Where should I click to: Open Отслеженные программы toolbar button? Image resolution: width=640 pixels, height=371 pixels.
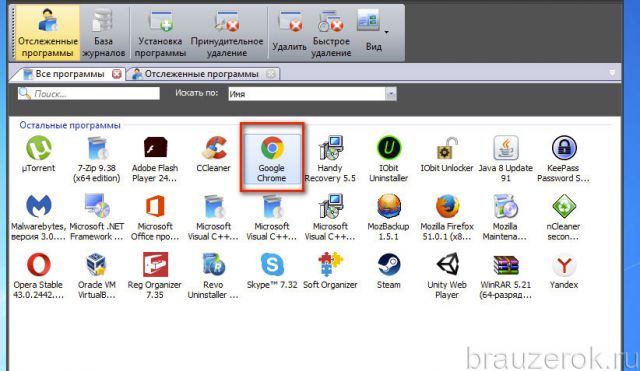[x=48, y=33]
